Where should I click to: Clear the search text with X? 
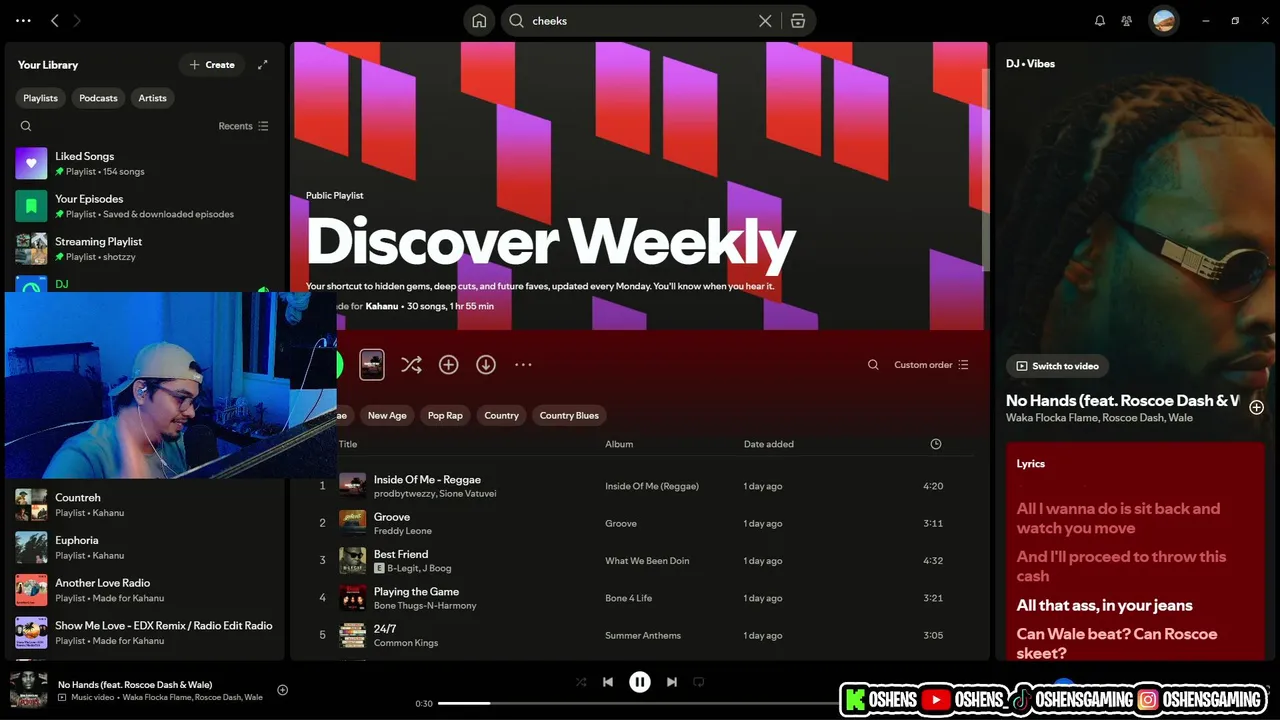[x=765, y=21]
